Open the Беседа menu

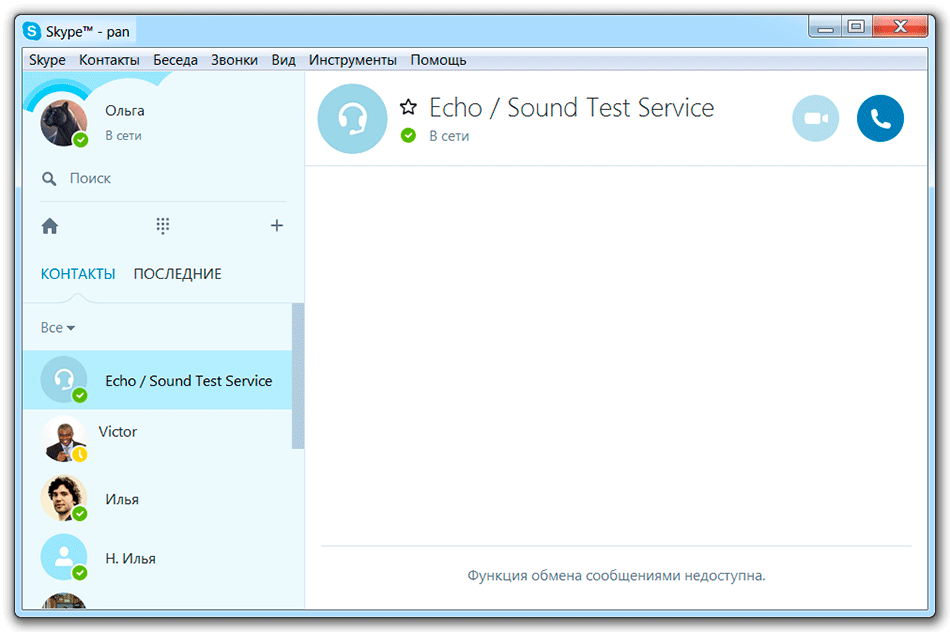pos(175,60)
